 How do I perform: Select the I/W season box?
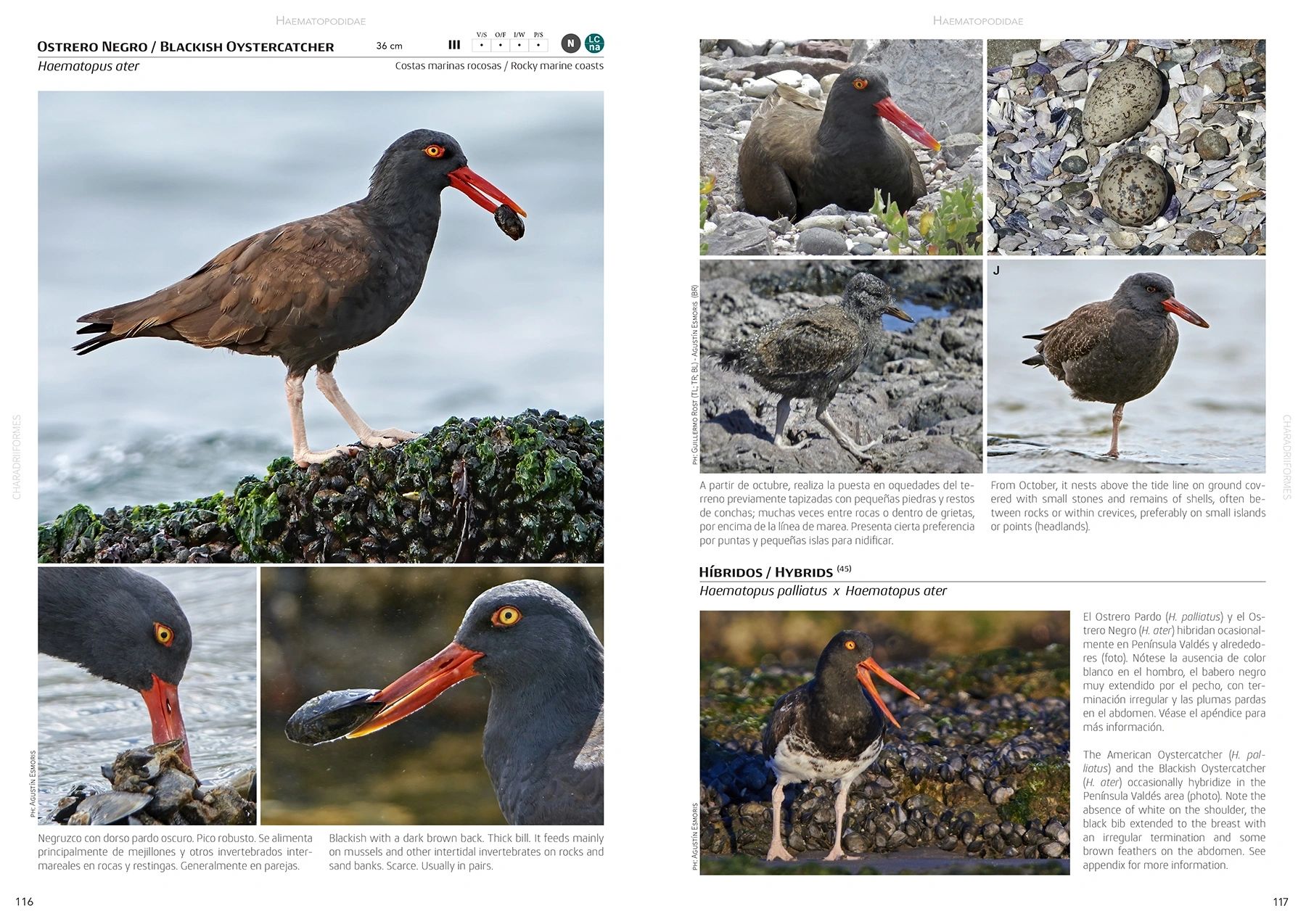coord(519,45)
